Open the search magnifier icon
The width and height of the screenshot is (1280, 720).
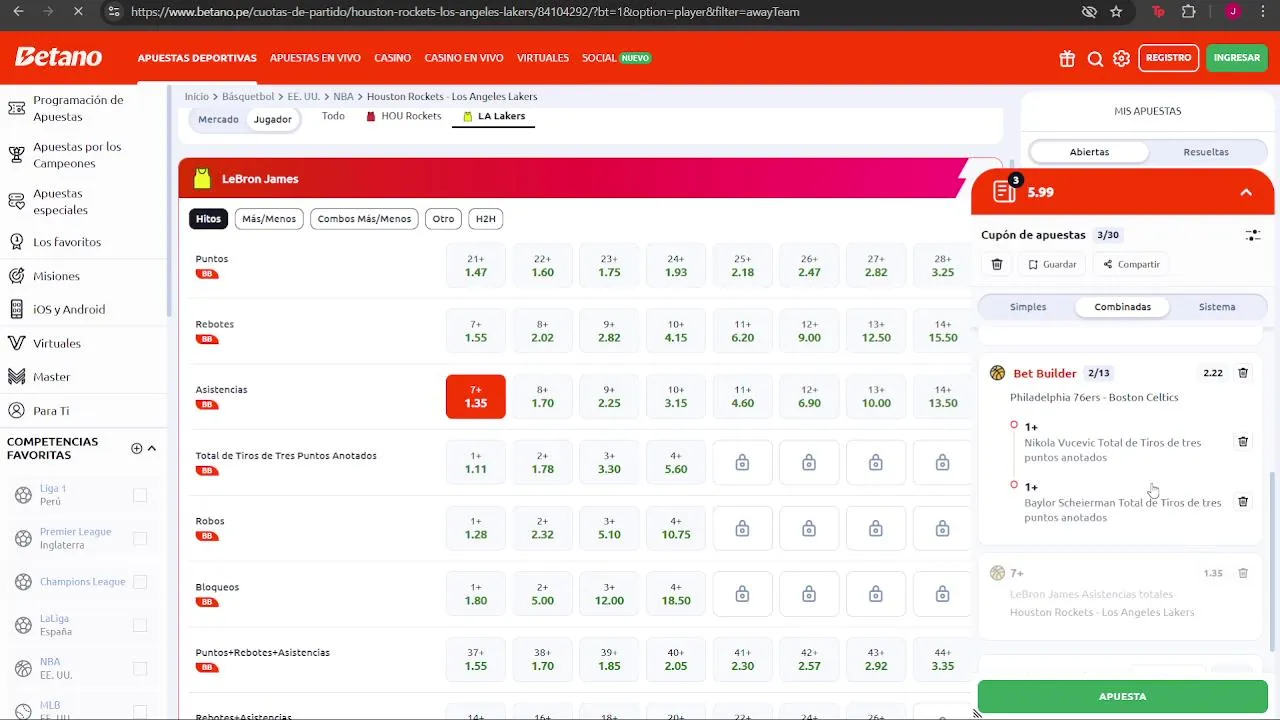[x=1095, y=58]
